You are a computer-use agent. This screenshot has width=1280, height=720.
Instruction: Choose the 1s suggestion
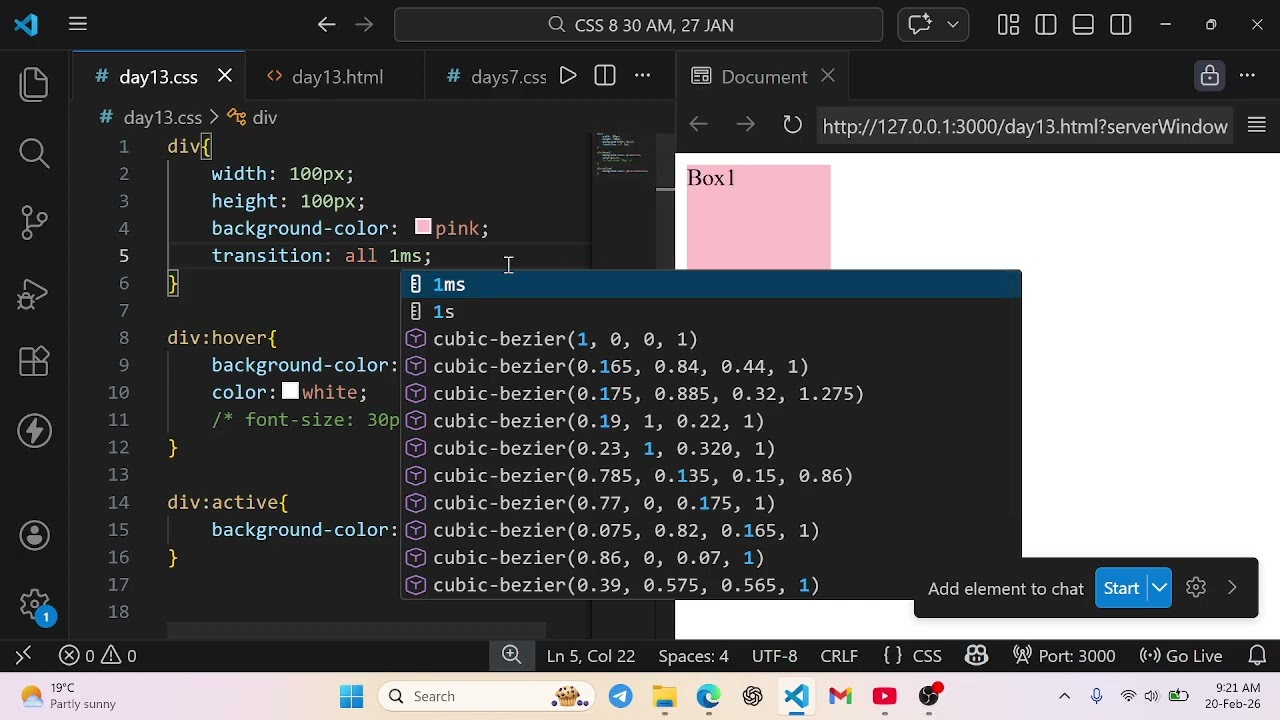711,312
